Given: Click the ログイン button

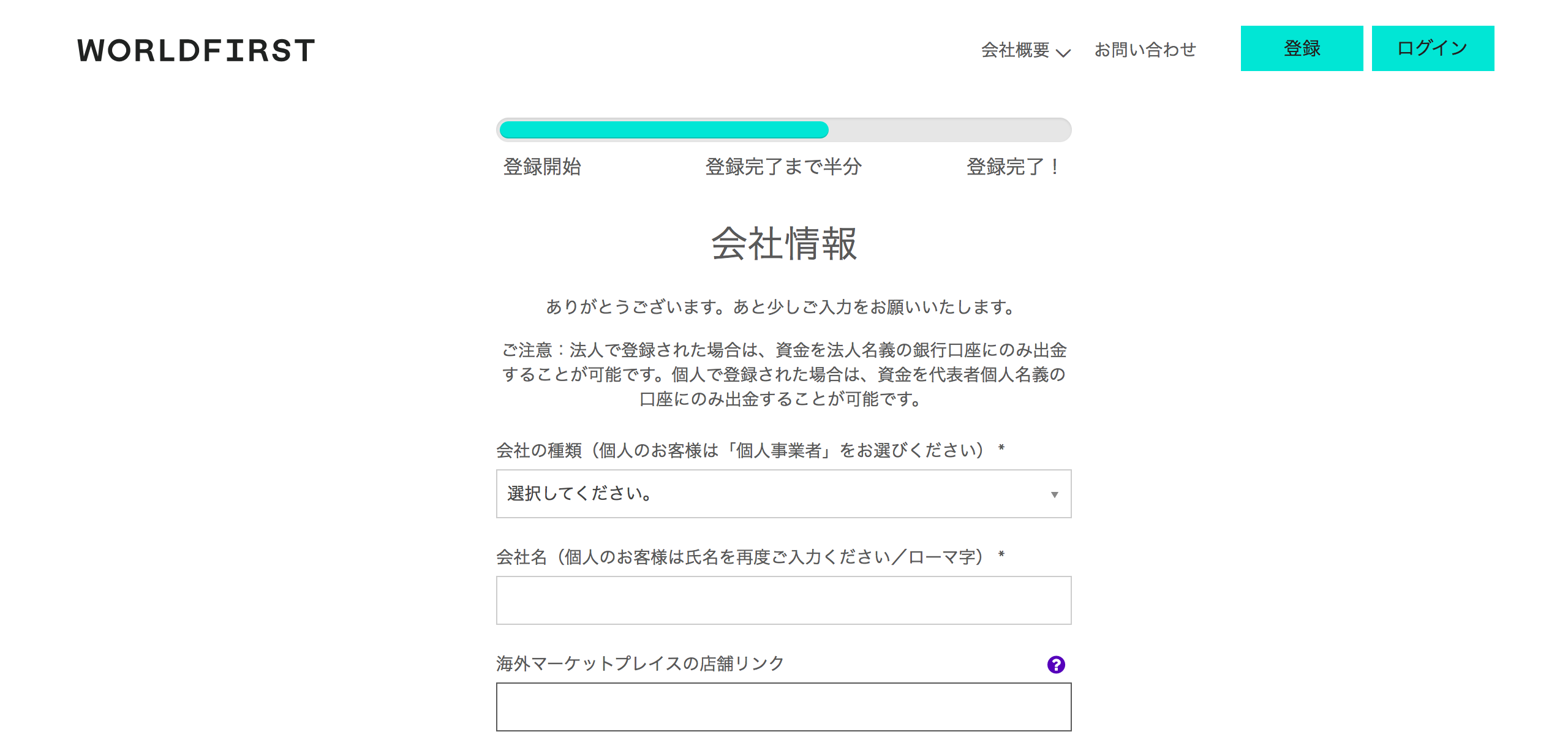Looking at the screenshot, I should [x=1433, y=48].
